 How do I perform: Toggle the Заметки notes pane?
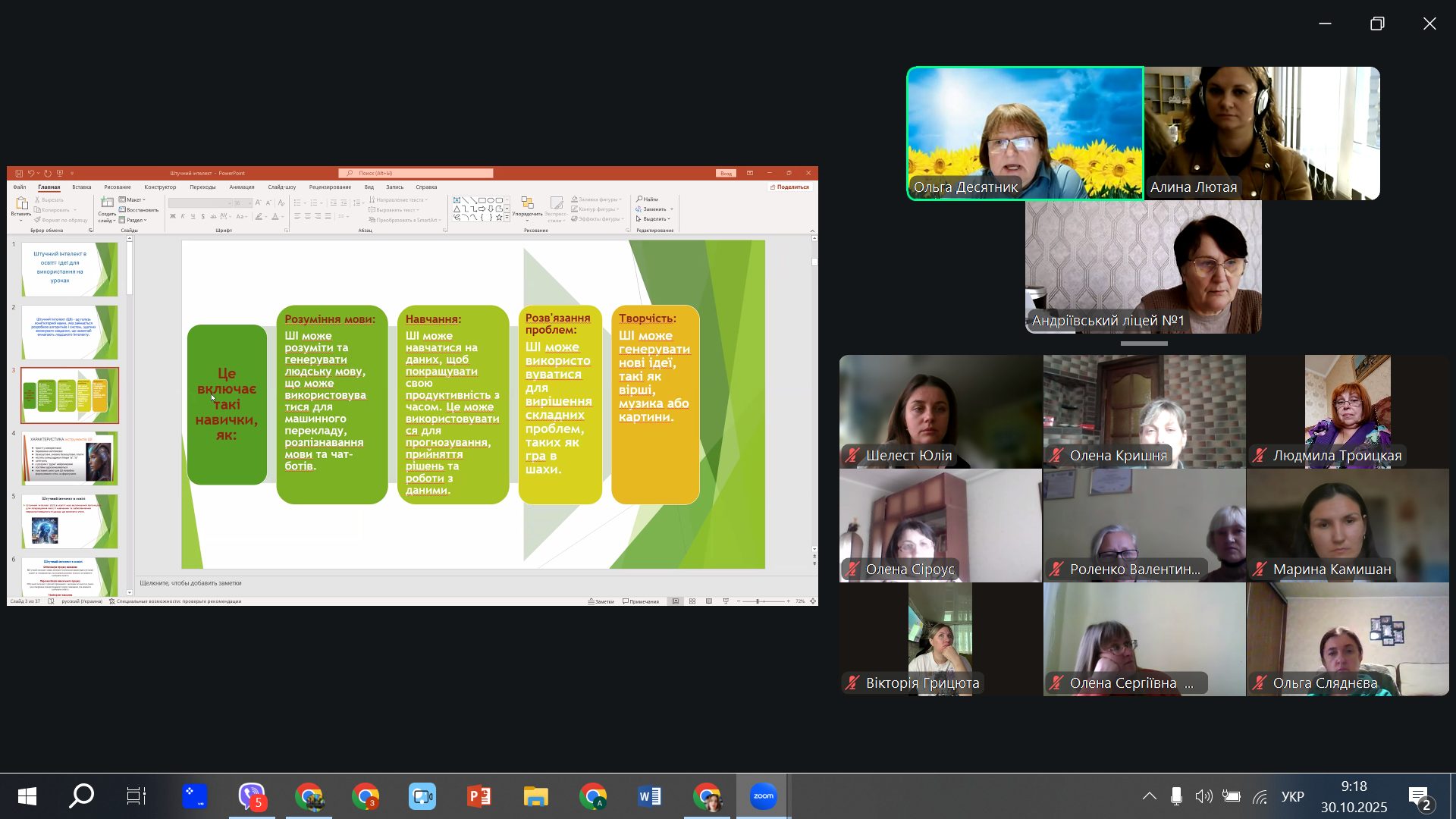pyautogui.click(x=601, y=601)
